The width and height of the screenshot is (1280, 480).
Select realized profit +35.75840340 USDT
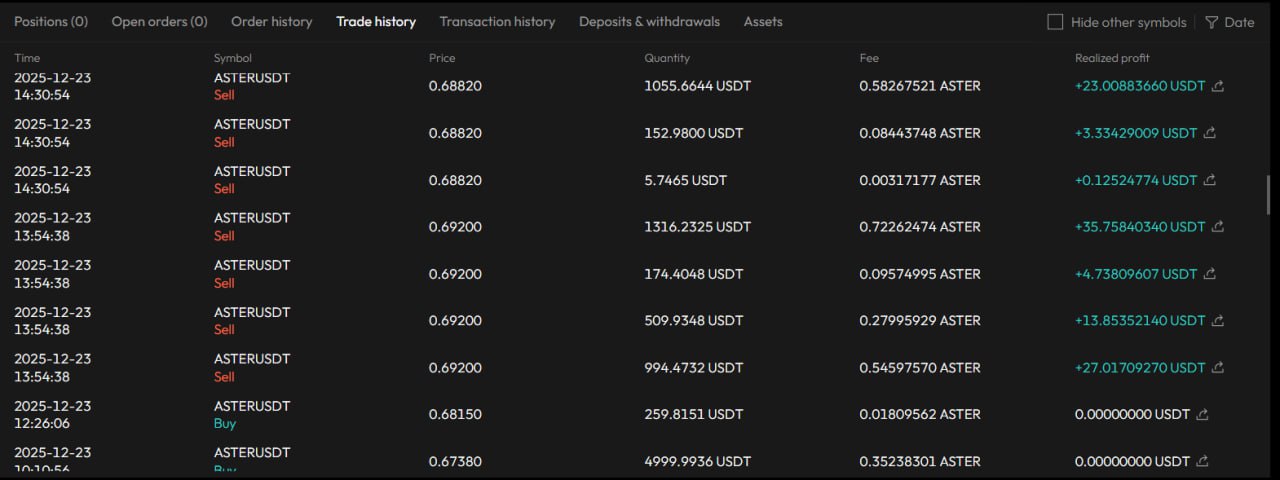[1140, 227]
